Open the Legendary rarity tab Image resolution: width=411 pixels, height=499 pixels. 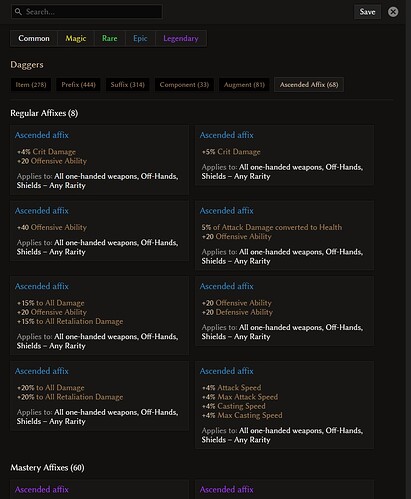[x=181, y=38]
